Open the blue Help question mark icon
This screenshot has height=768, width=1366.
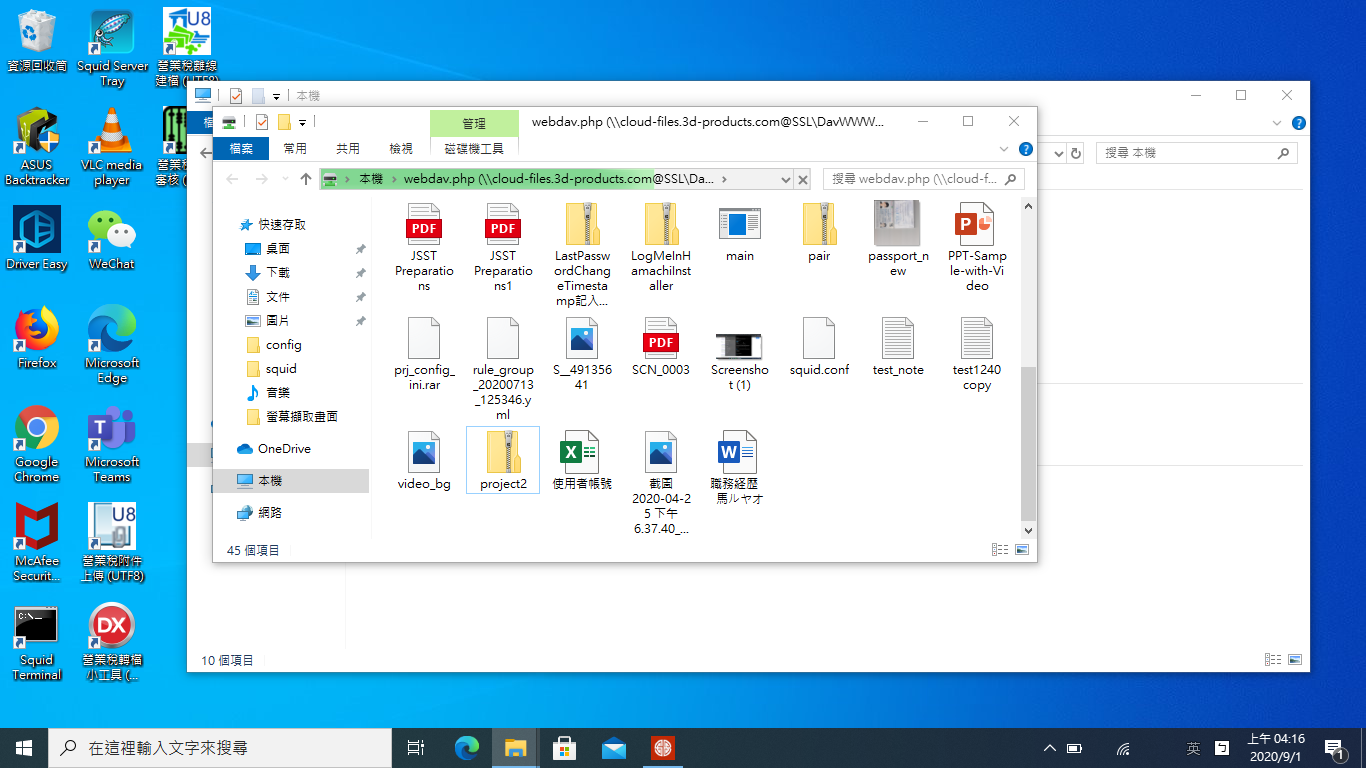click(x=1025, y=149)
